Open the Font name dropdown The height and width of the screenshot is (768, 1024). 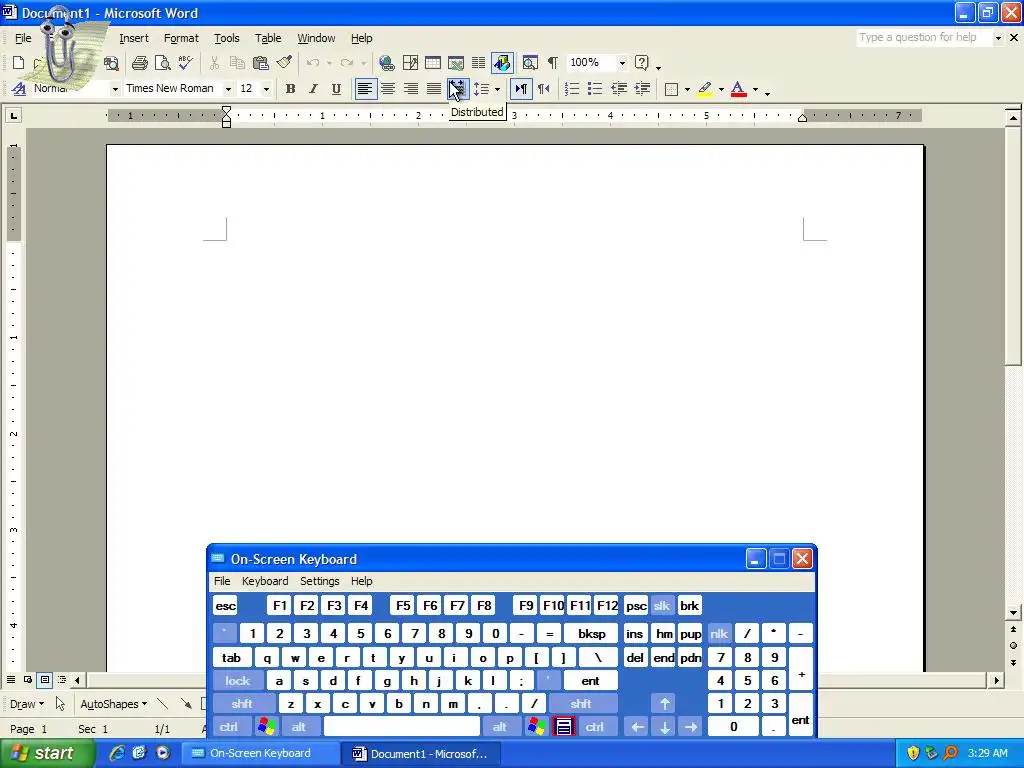click(x=228, y=89)
